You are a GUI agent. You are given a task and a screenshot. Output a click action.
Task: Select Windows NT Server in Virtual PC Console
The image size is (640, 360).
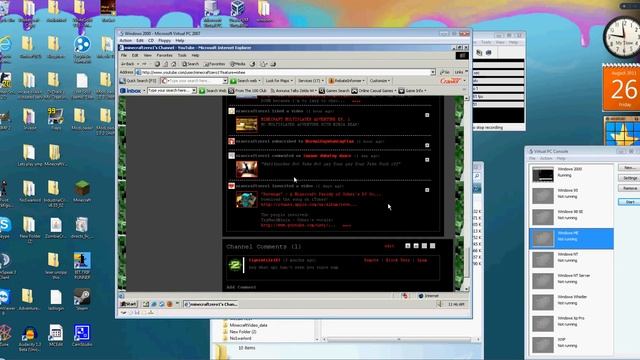pyautogui.click(x=571, y=281)
